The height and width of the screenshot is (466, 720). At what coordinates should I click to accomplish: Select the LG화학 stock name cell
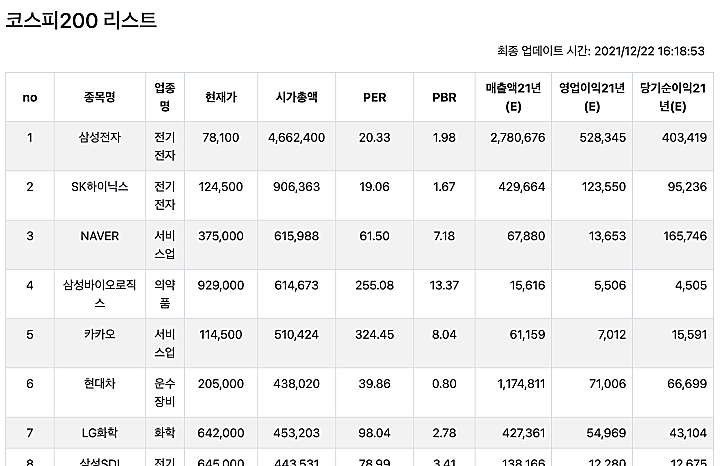100,432
